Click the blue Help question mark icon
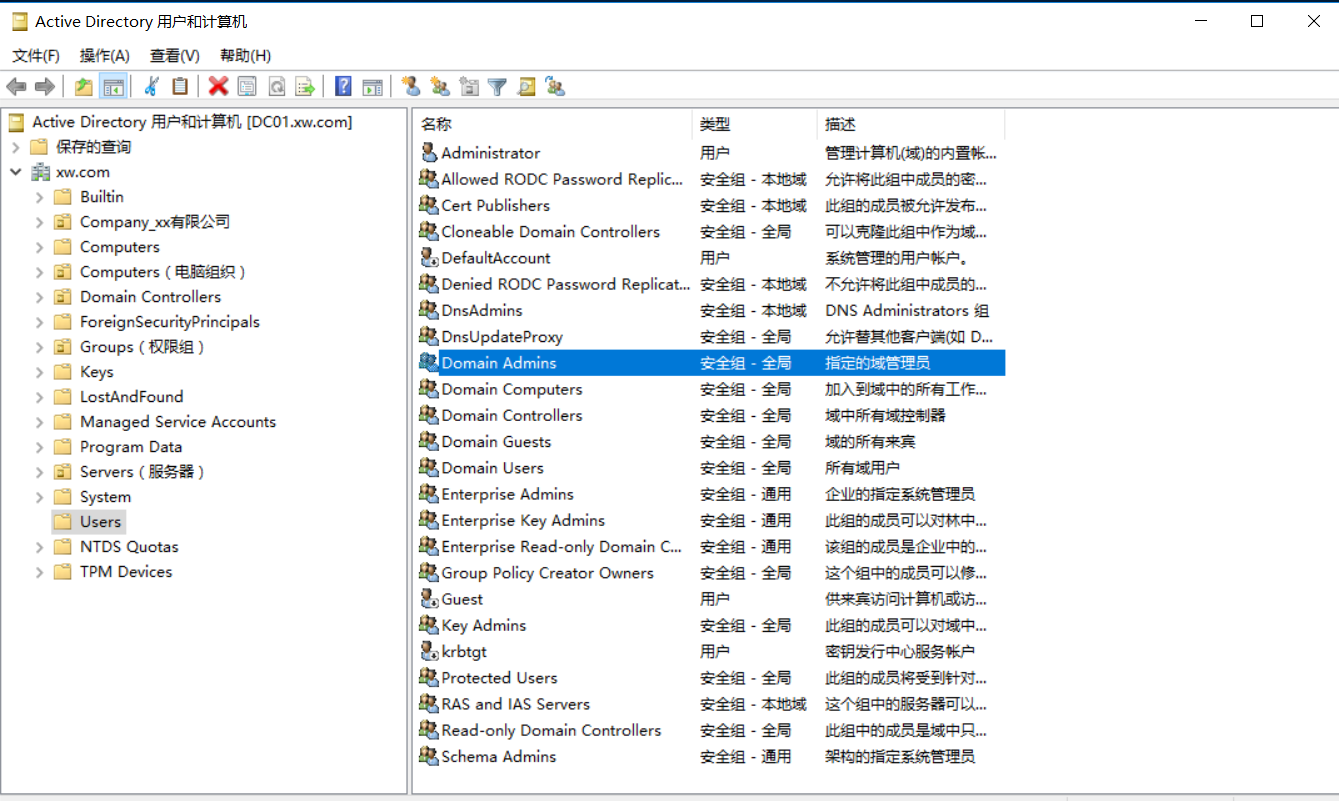The width and height of the screenshot is (1339, 801). (343, 87)
